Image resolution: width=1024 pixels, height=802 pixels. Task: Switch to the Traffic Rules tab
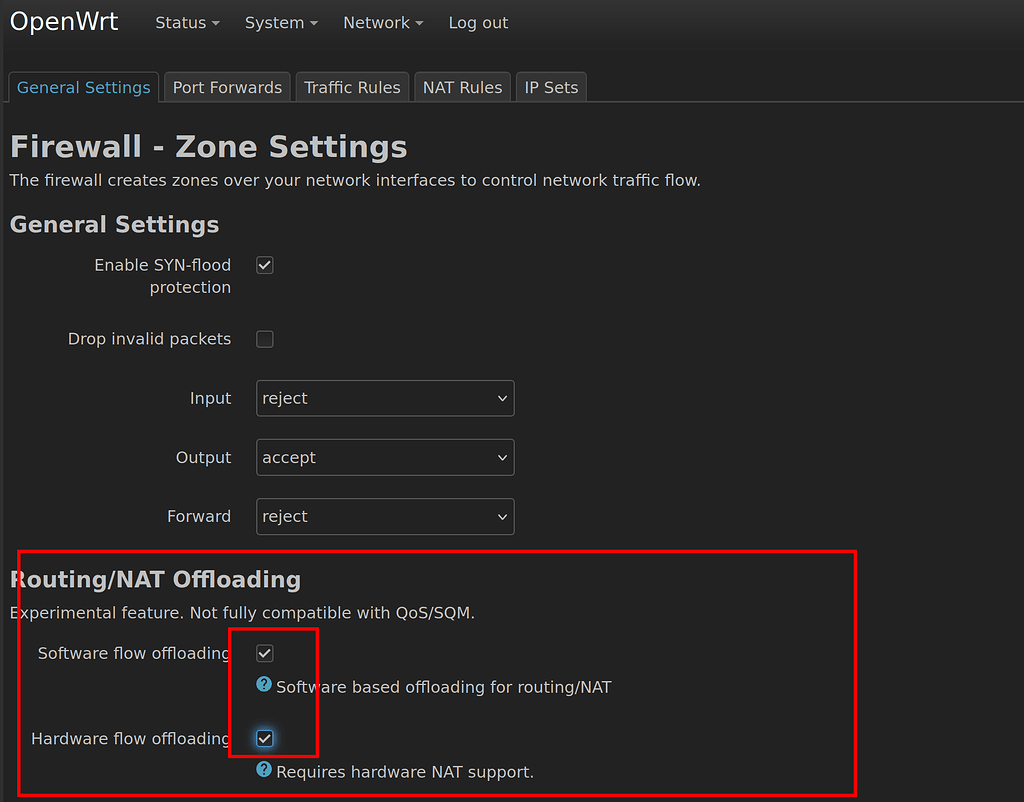tap(351, 87)
